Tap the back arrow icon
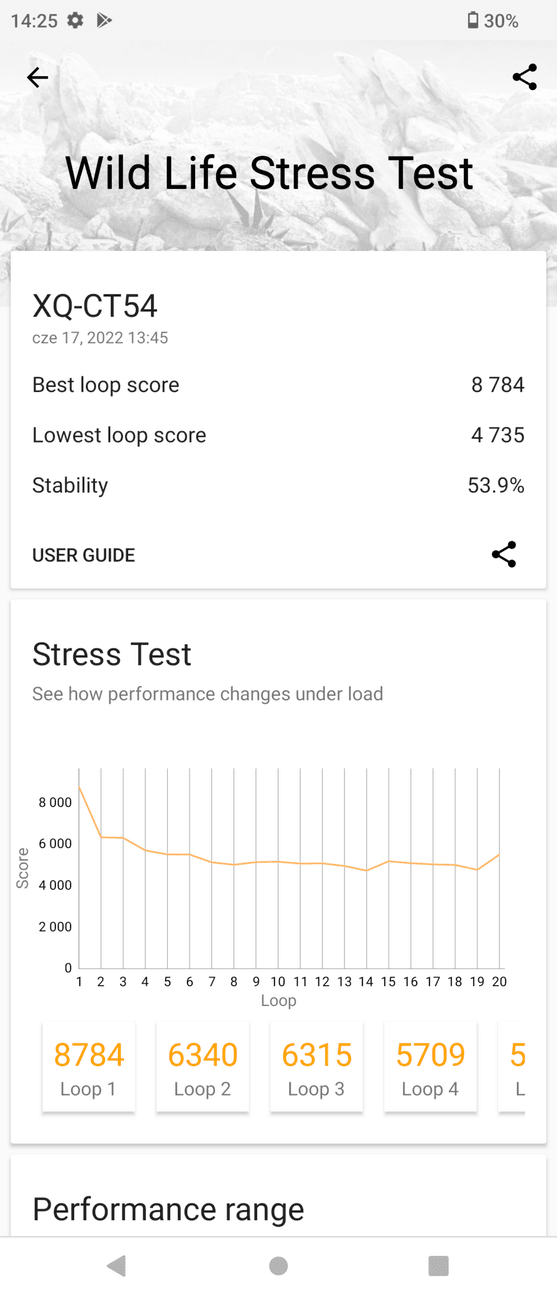 (x=37, y=77)
